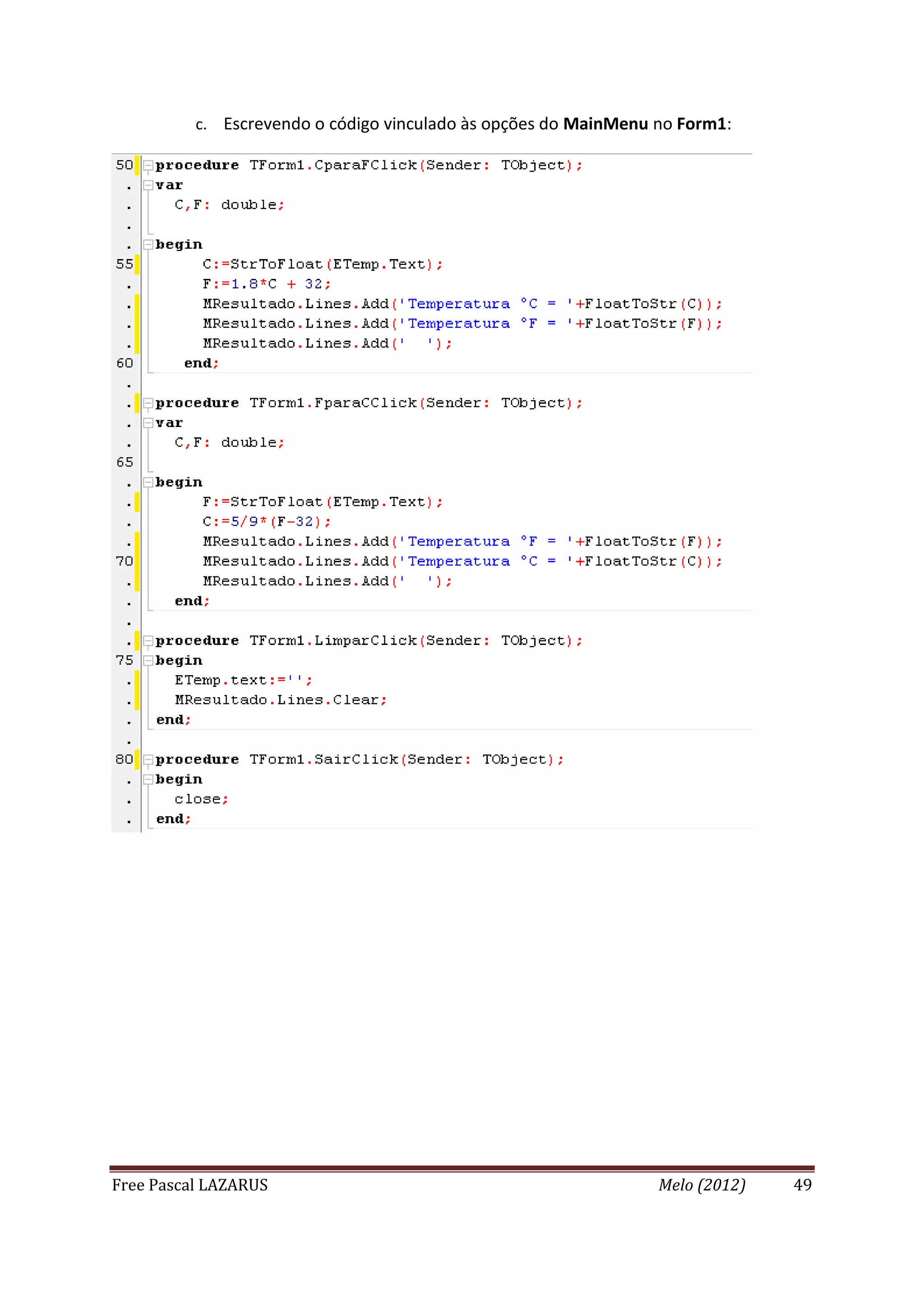The image size is (924, 1307).
Task: Fold the var section under FparaCClick
Action: click(x=148, y=423)
